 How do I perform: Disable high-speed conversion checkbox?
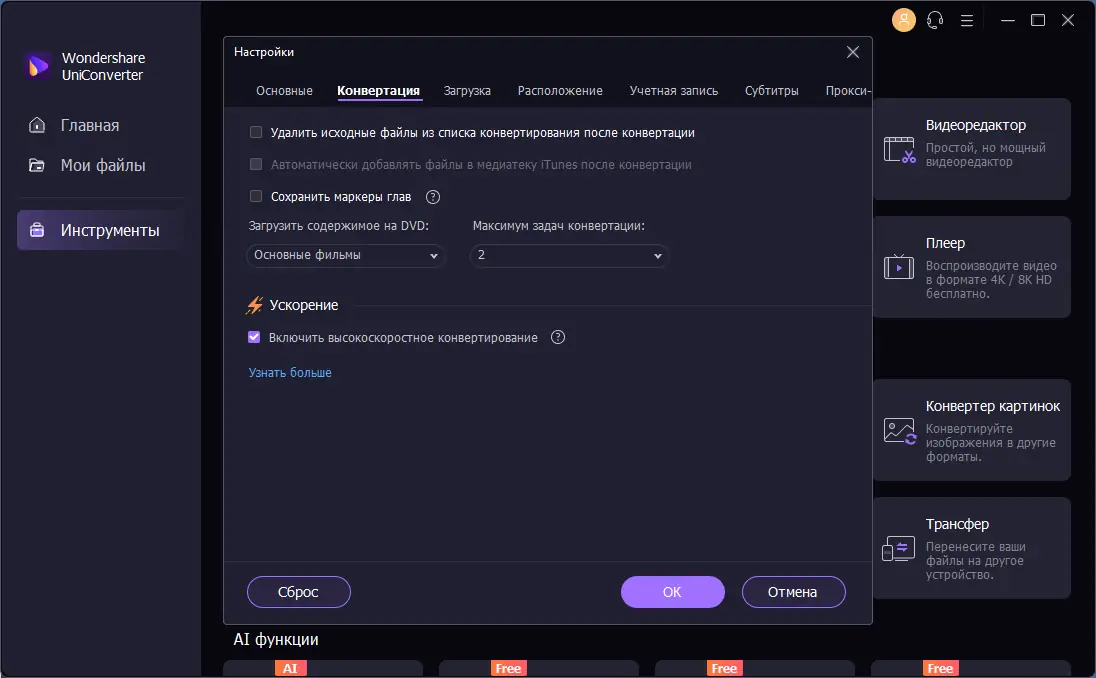coord(254,337)
